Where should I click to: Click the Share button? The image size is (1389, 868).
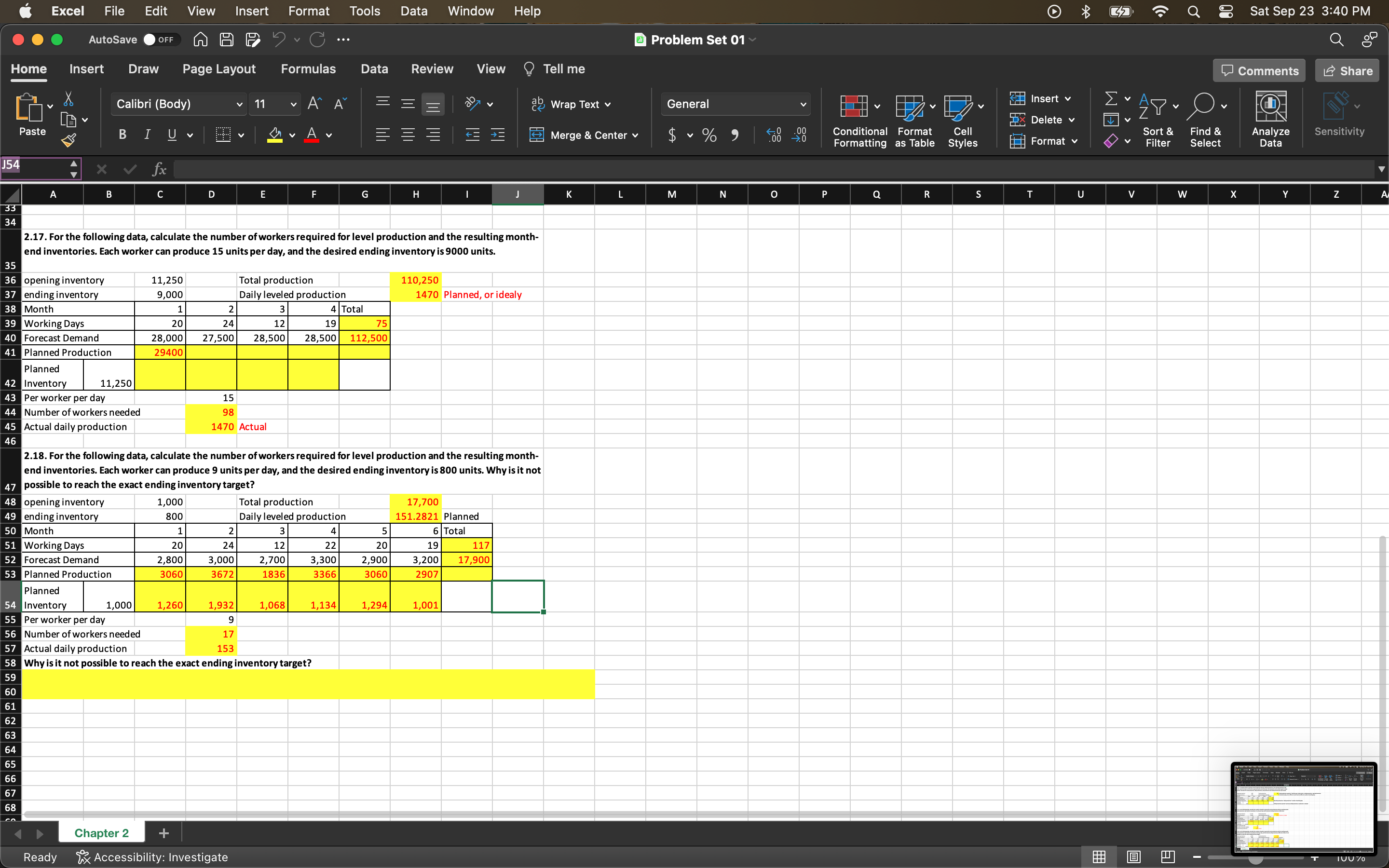pyautogui.click(x=1348, y=70)
